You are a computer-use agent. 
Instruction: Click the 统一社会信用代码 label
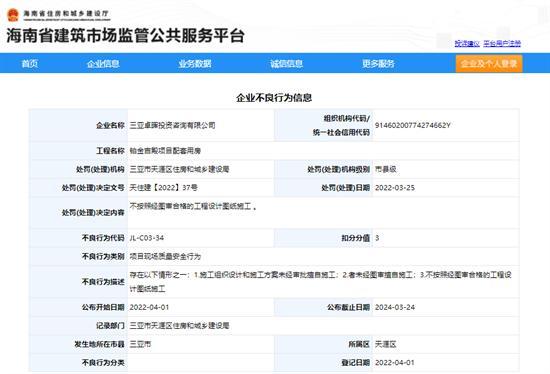point(341,132)
